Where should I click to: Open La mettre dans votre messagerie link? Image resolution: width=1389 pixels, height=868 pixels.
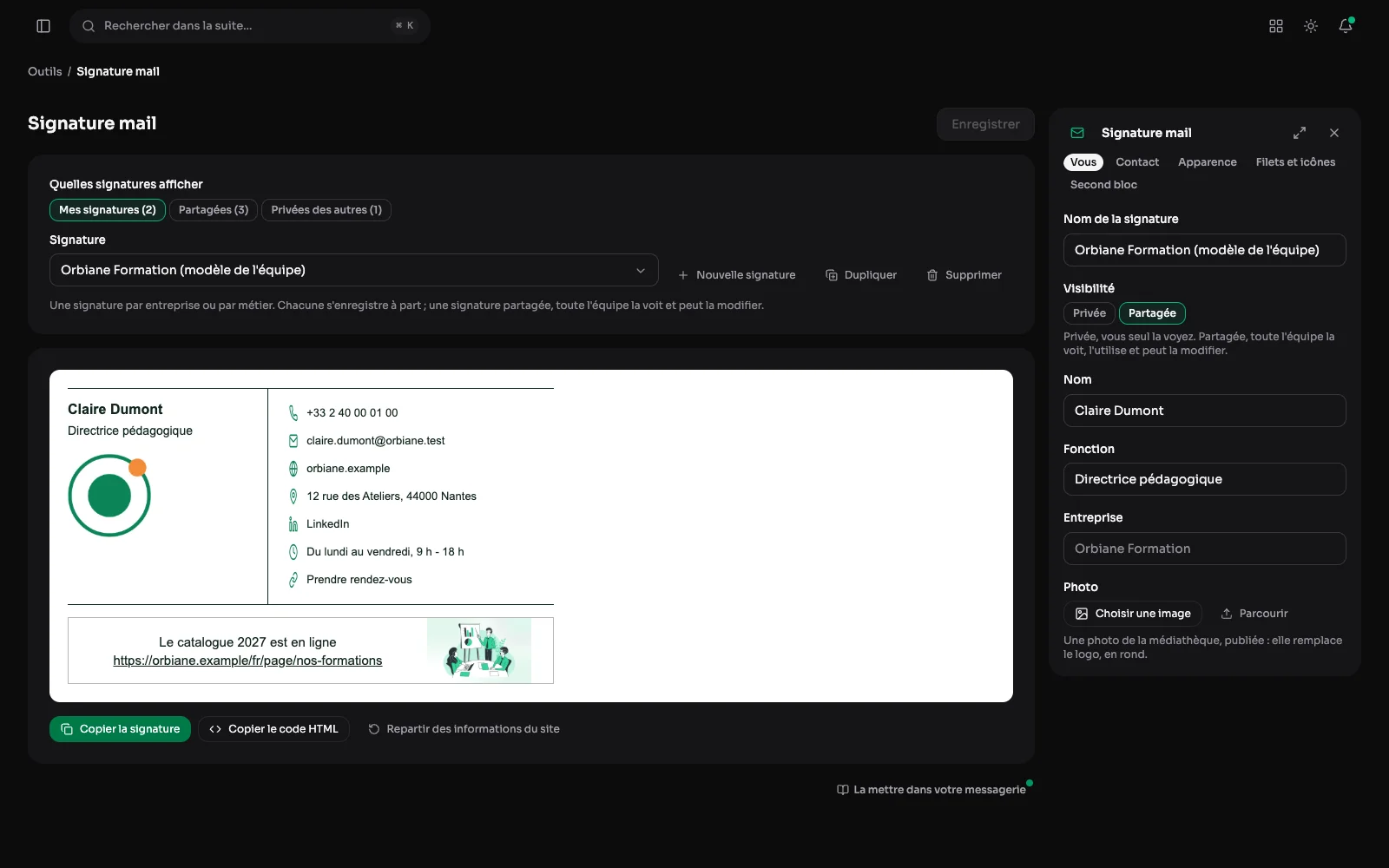931,790
